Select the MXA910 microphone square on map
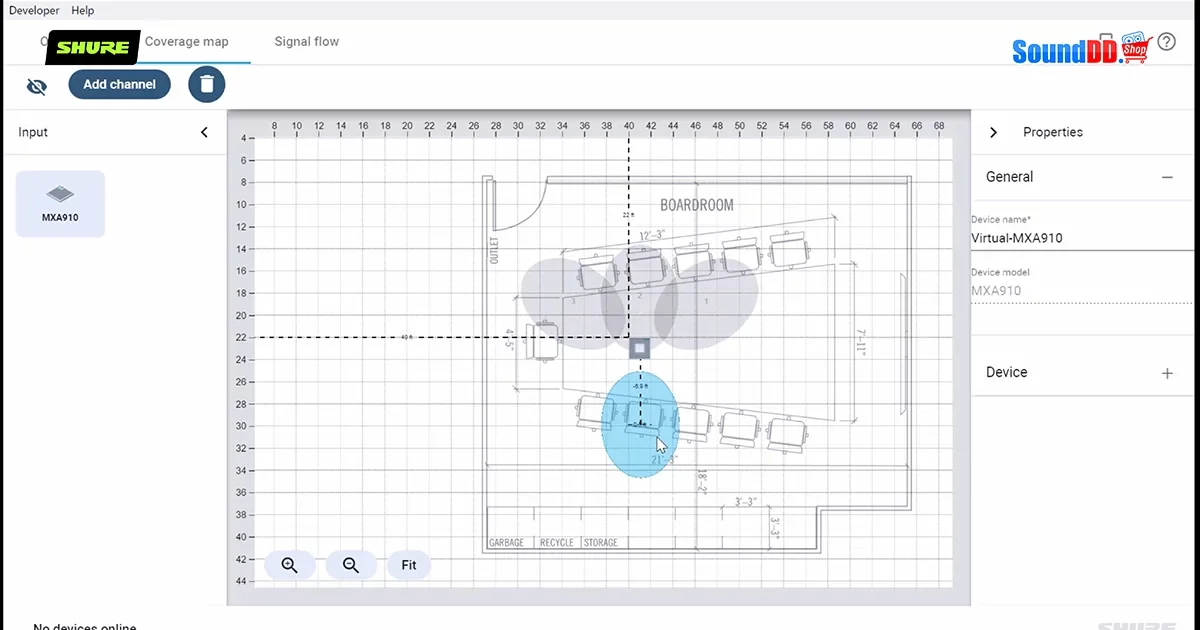This screenshot has height=630, width=1200. [x=640, y=348]
